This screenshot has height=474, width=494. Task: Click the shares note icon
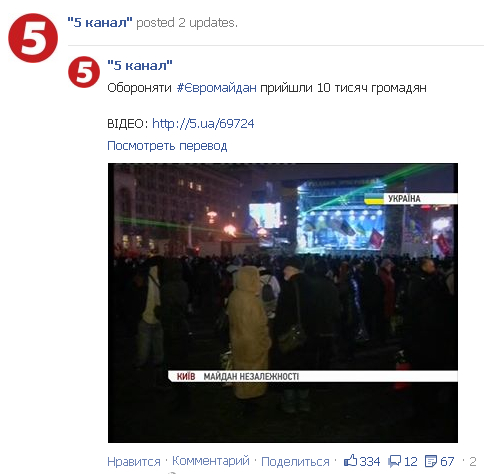tap(431, 462)
